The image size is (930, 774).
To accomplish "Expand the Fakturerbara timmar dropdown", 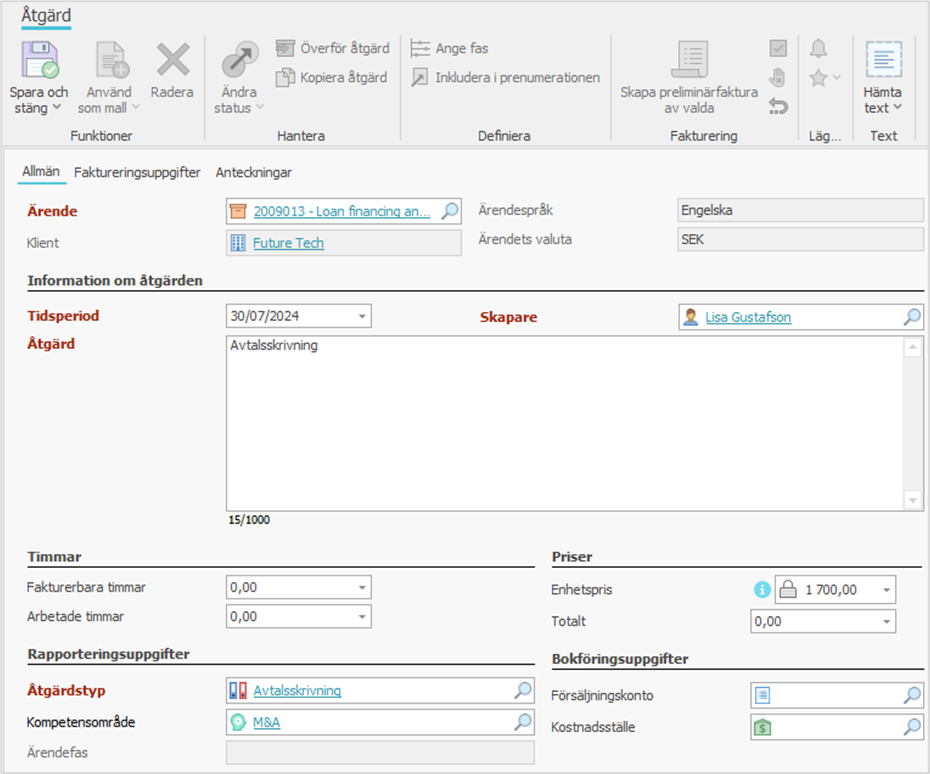I will (361, 588).
